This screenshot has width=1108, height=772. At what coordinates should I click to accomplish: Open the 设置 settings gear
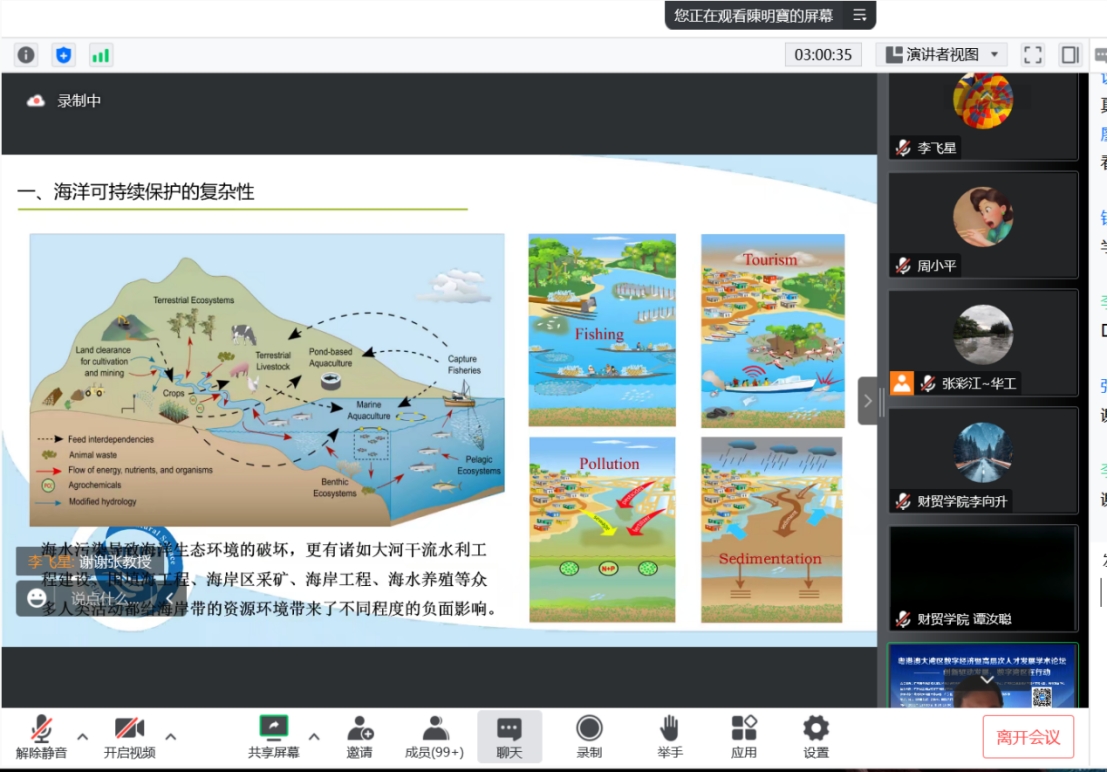click(x=816, y=737)
